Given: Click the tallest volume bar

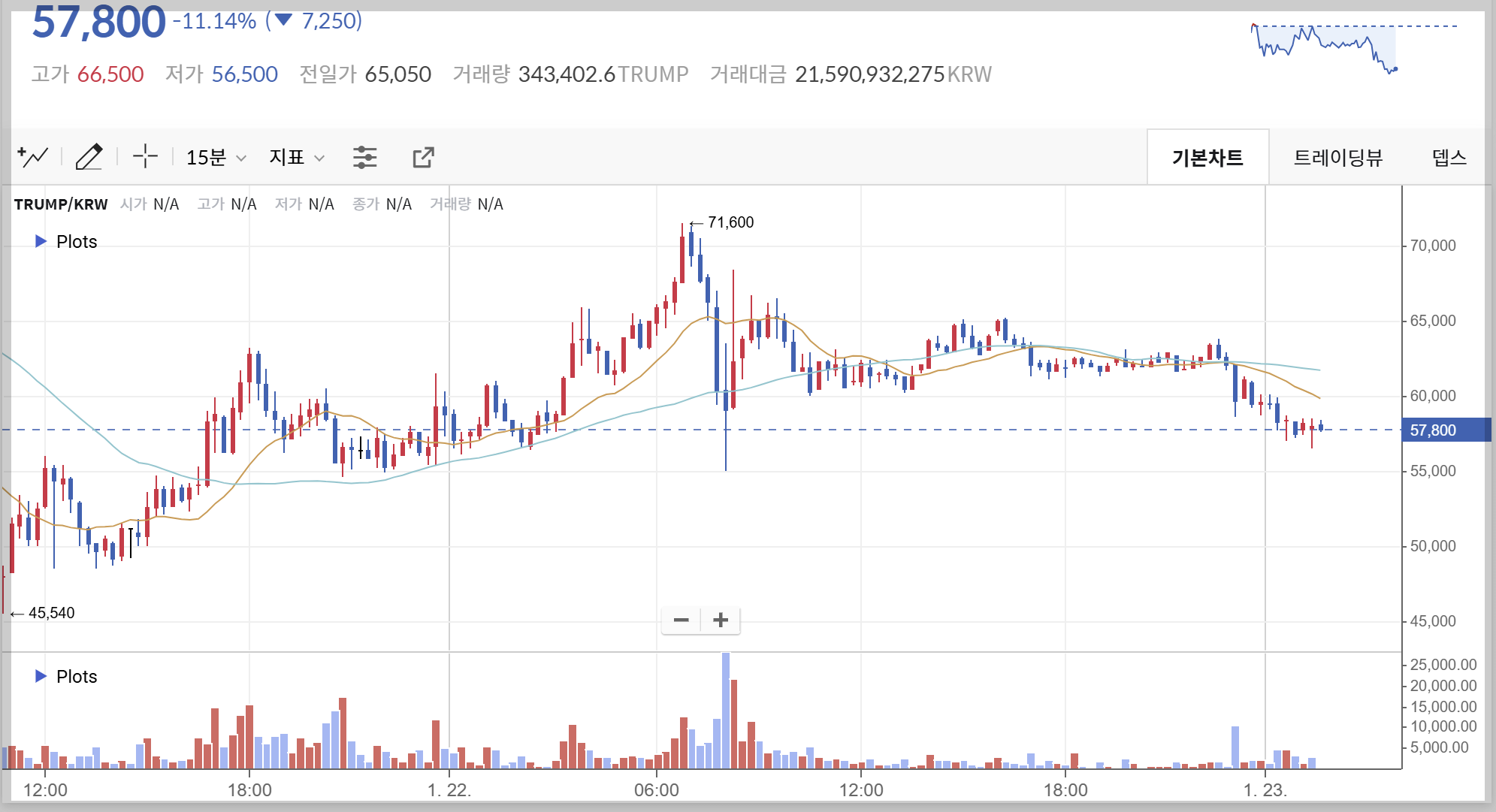Looking at the screenshot, I should 726,710.
